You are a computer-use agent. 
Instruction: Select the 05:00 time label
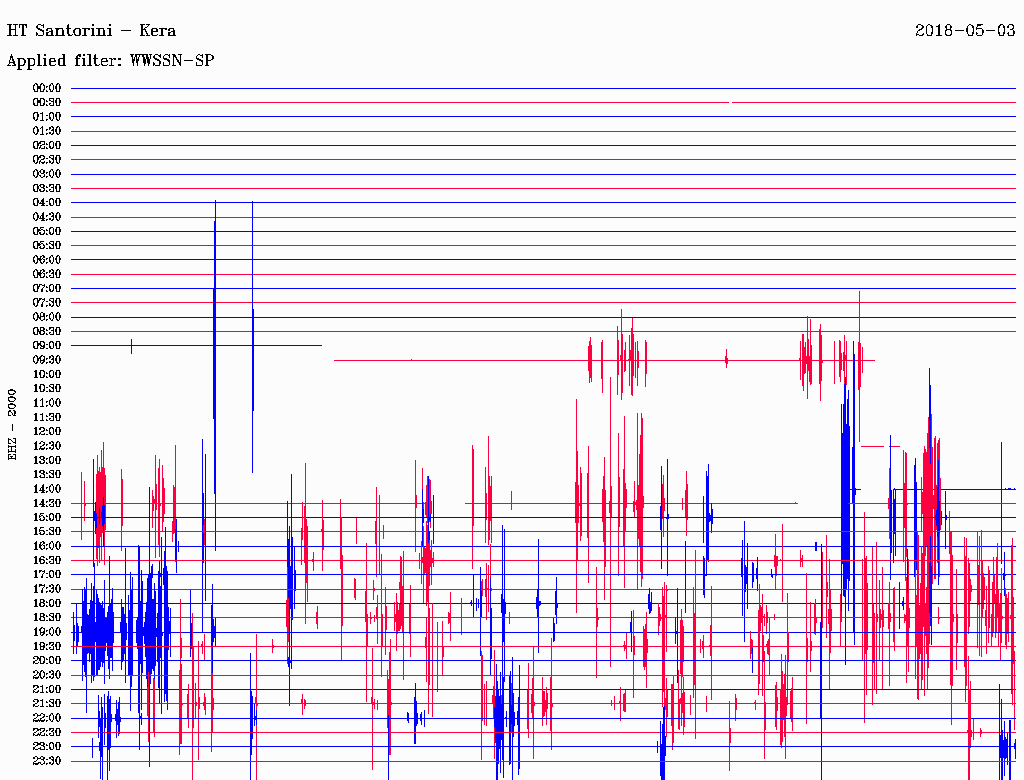(x=47, y=231)
